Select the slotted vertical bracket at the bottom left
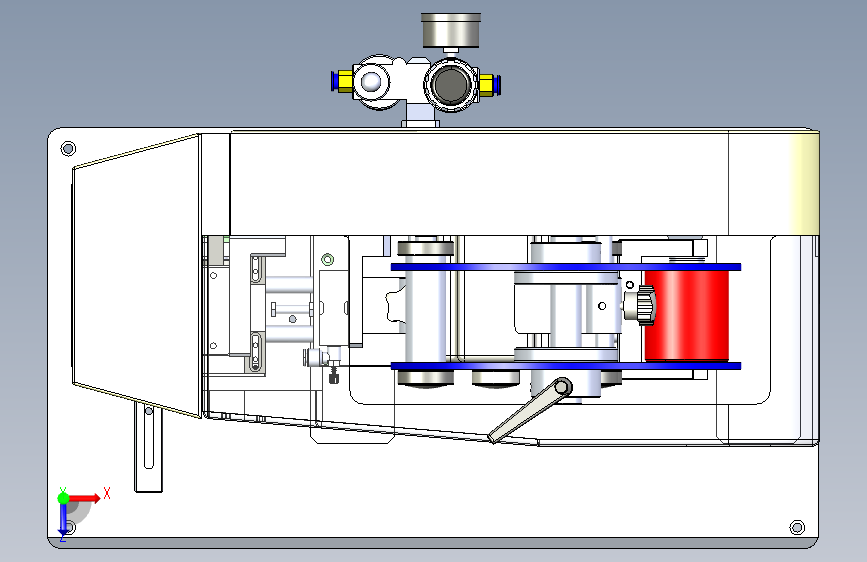 coord(149,447)
